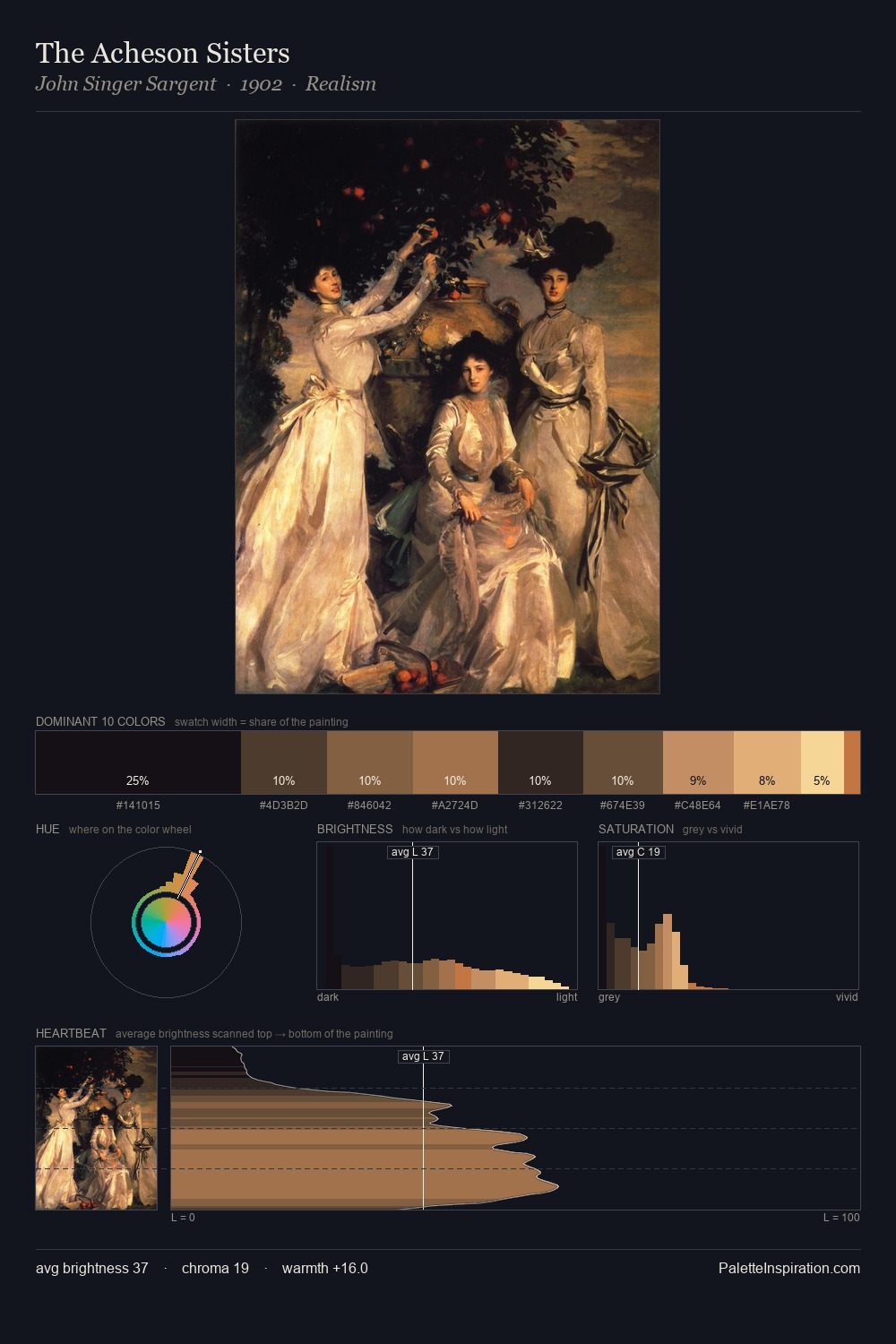Viewport: 896px width, 1344px height.
Task: Click the title "The Acheson Sisters"
Action: (162, 53)
